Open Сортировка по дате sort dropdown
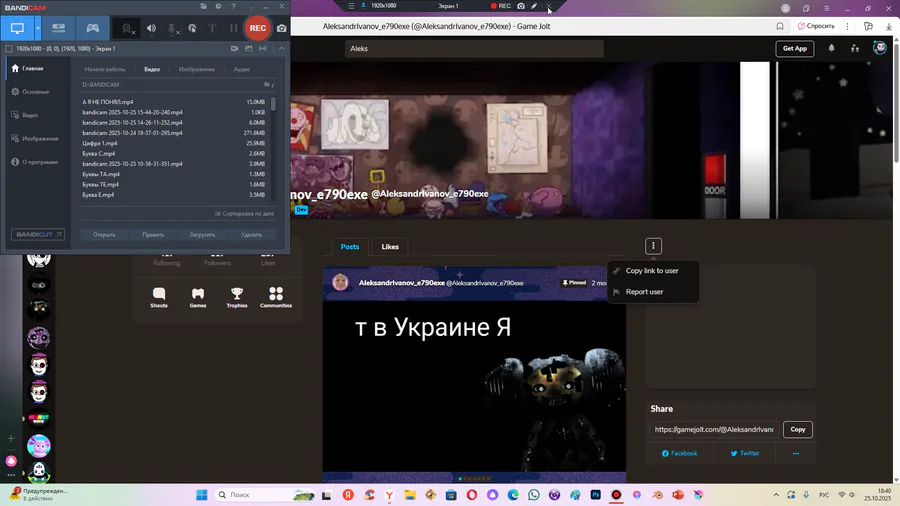Viewport: 900px width, 506px height. pos(245,214)
